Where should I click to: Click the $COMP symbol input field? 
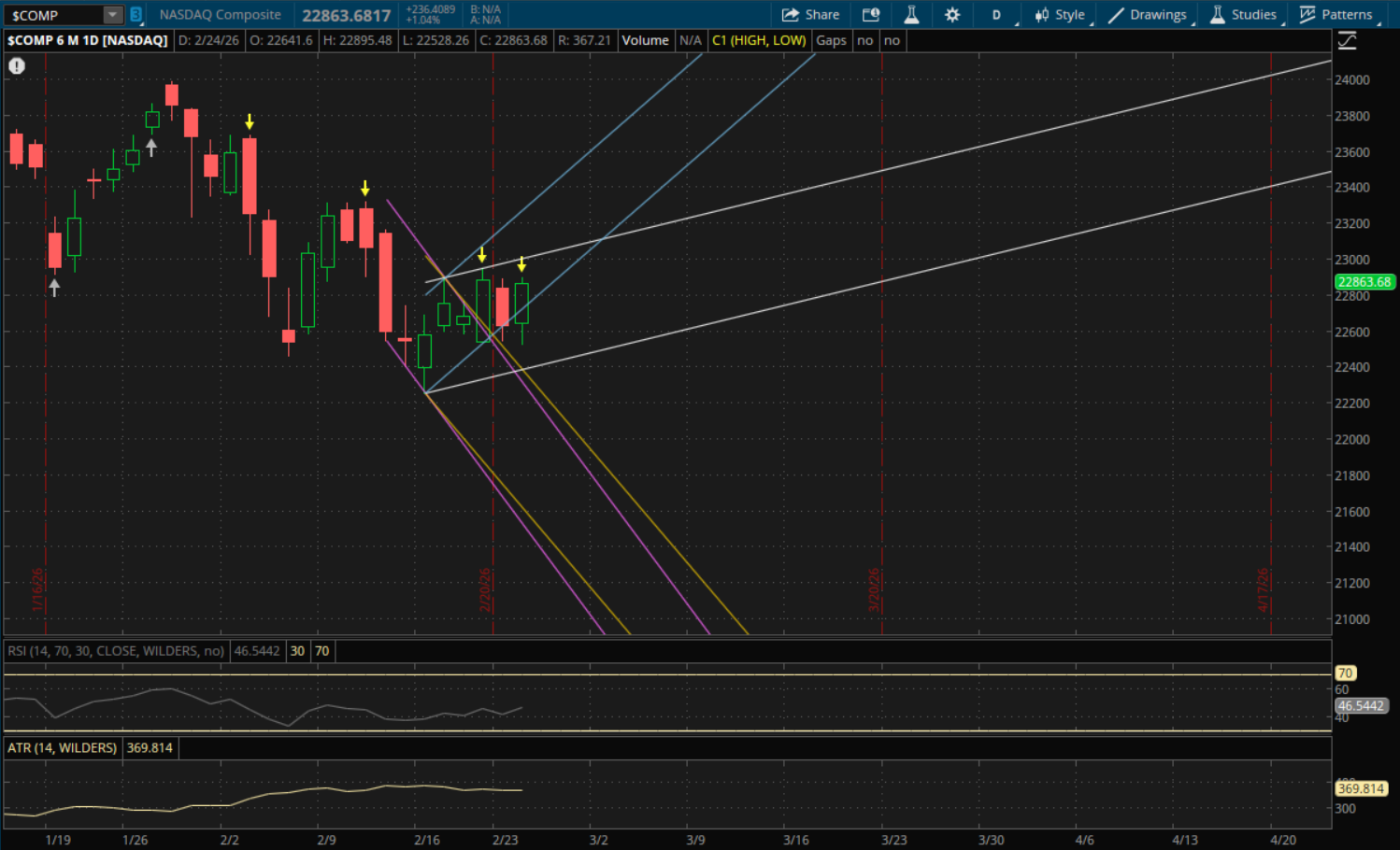(x=54, y=15)
